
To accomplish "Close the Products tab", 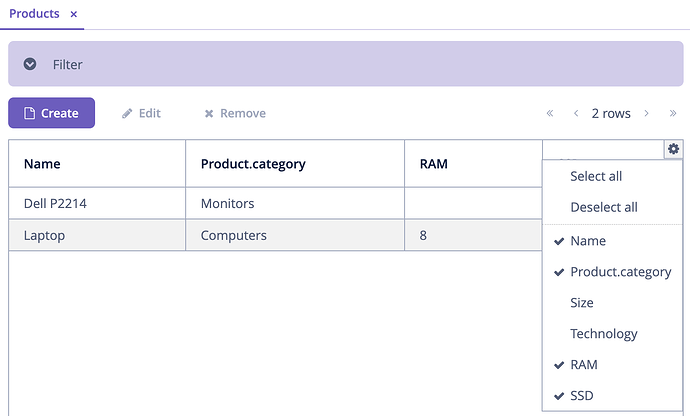I will coord(74,14).
